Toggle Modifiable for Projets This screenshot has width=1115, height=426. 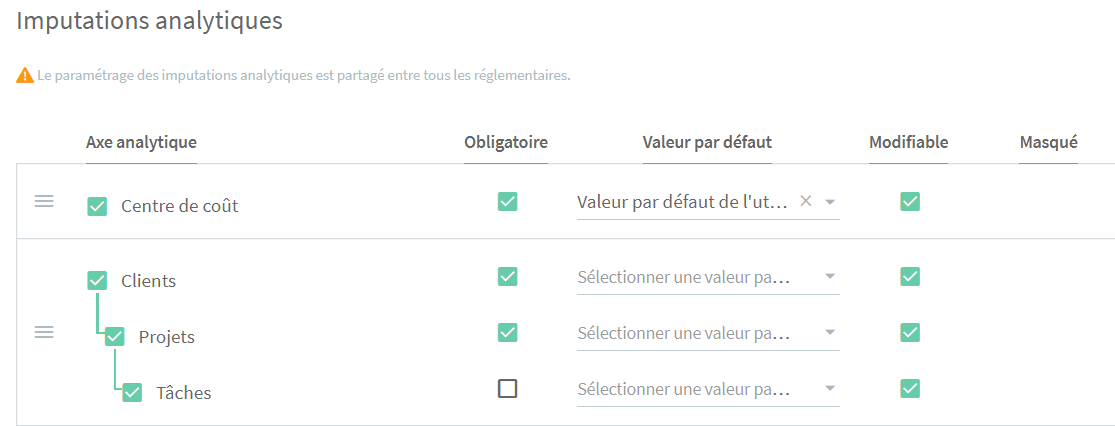[x=909, y=332]
